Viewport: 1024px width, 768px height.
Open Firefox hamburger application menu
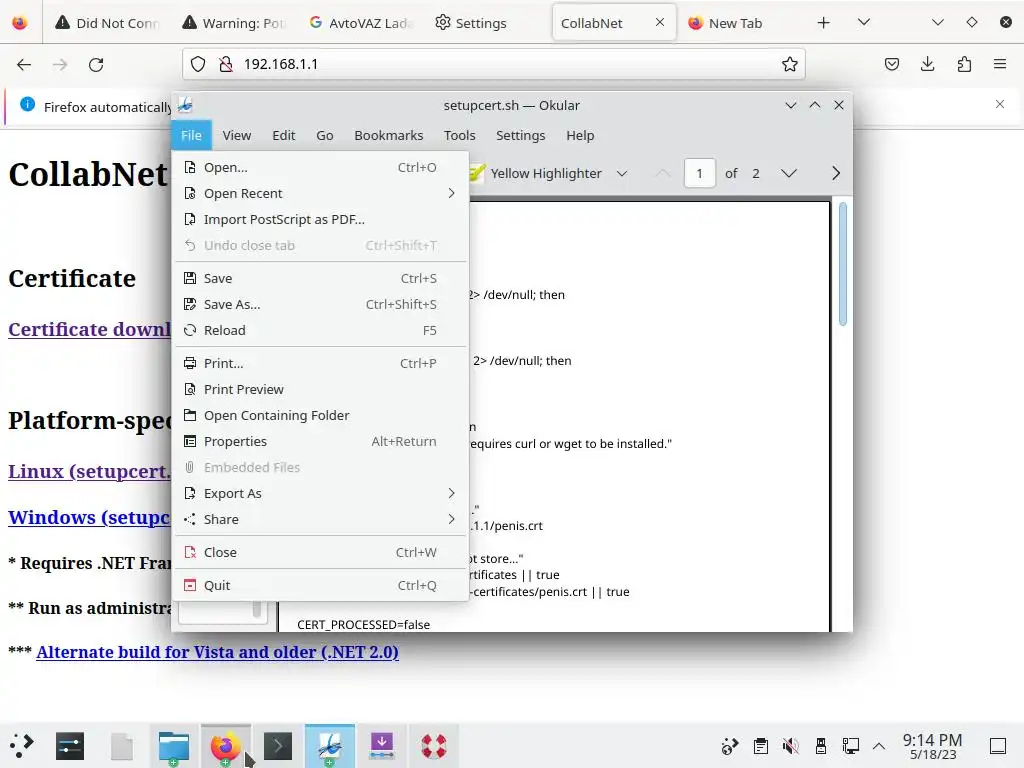tap(1000, 64)
